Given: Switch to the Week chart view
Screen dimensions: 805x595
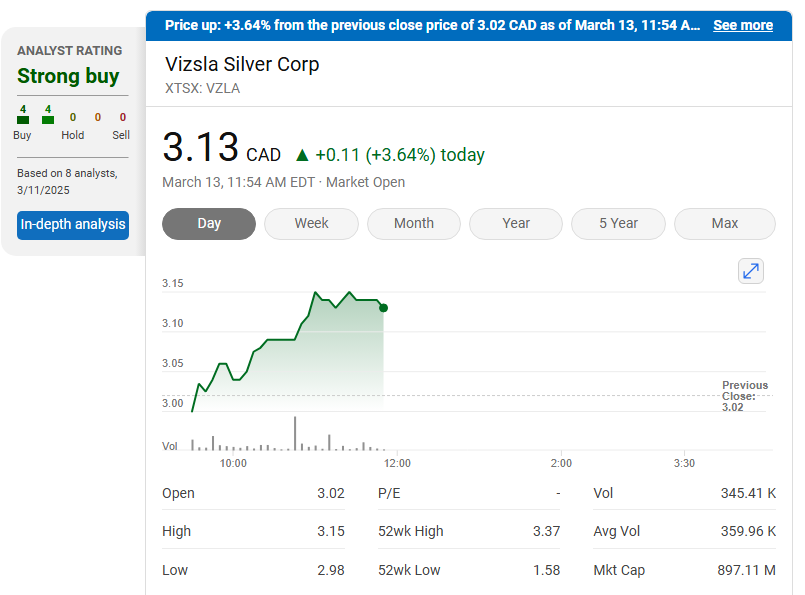Looking at the screenshot, I should [x=311, y=224].
